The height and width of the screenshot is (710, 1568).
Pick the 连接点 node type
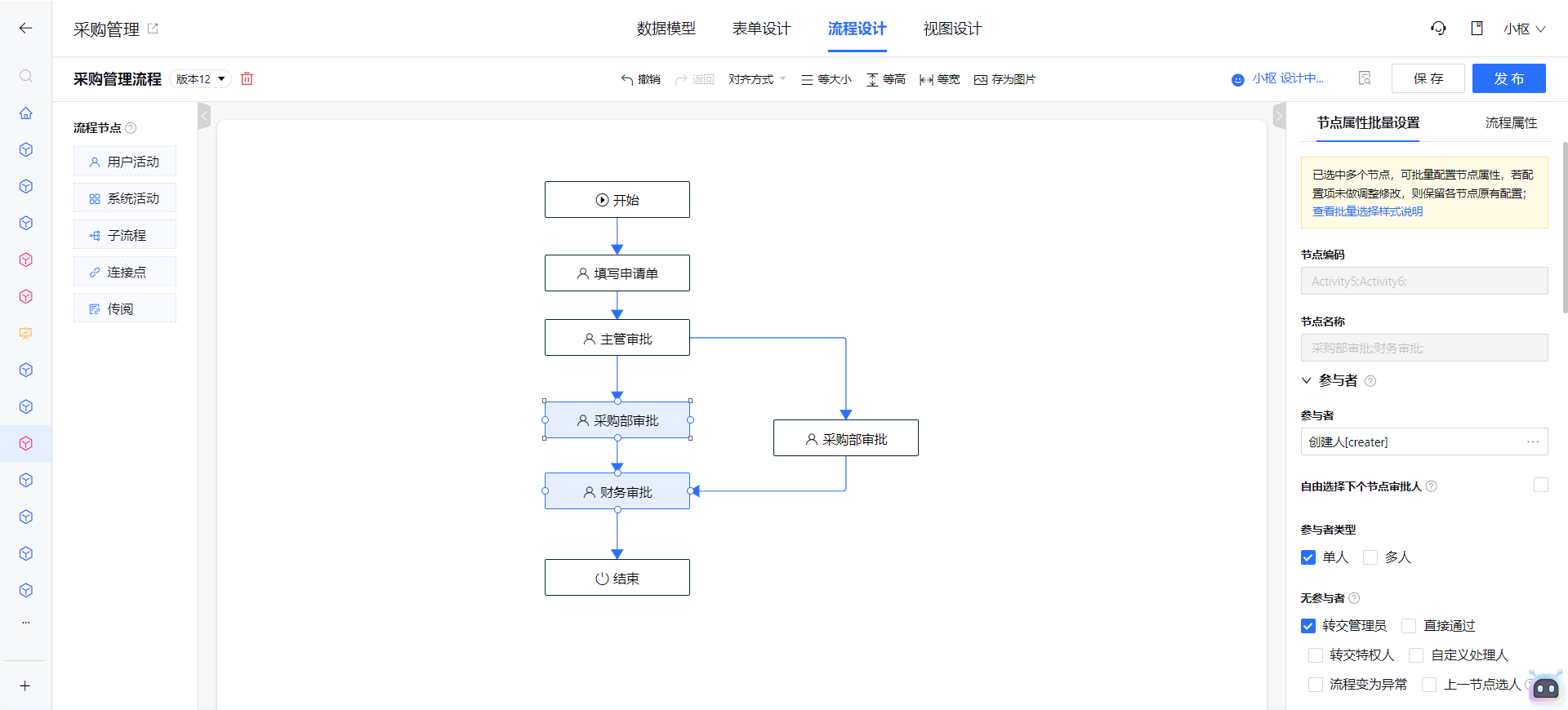(x=125, y=272)
